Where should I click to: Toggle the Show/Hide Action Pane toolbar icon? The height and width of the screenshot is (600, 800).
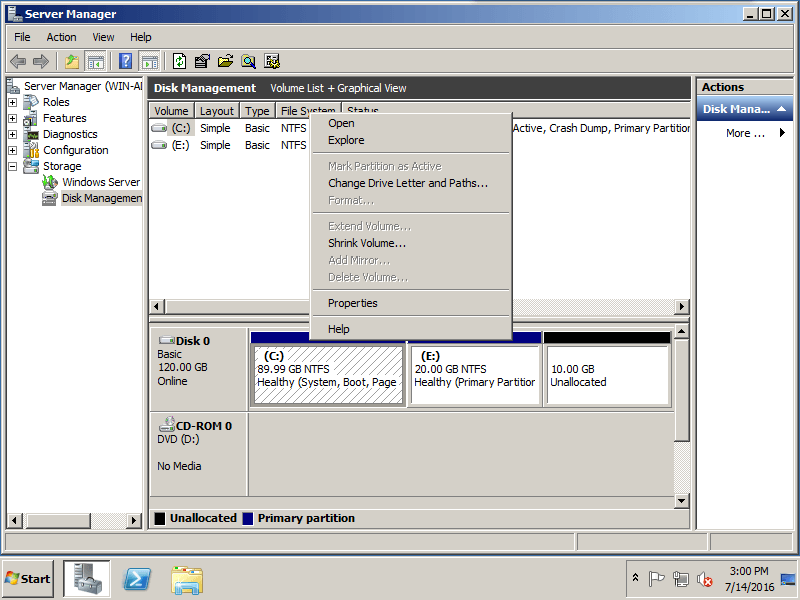tap(149, 62)
